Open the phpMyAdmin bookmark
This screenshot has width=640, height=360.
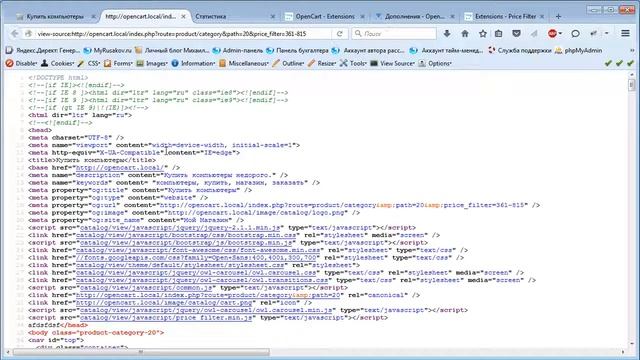pyautogui.click(x=578, y=51)
